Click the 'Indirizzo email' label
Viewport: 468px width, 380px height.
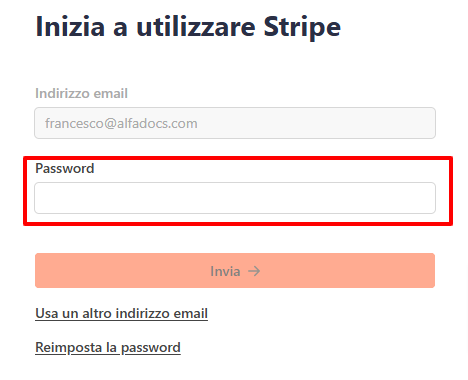[82, 93]
